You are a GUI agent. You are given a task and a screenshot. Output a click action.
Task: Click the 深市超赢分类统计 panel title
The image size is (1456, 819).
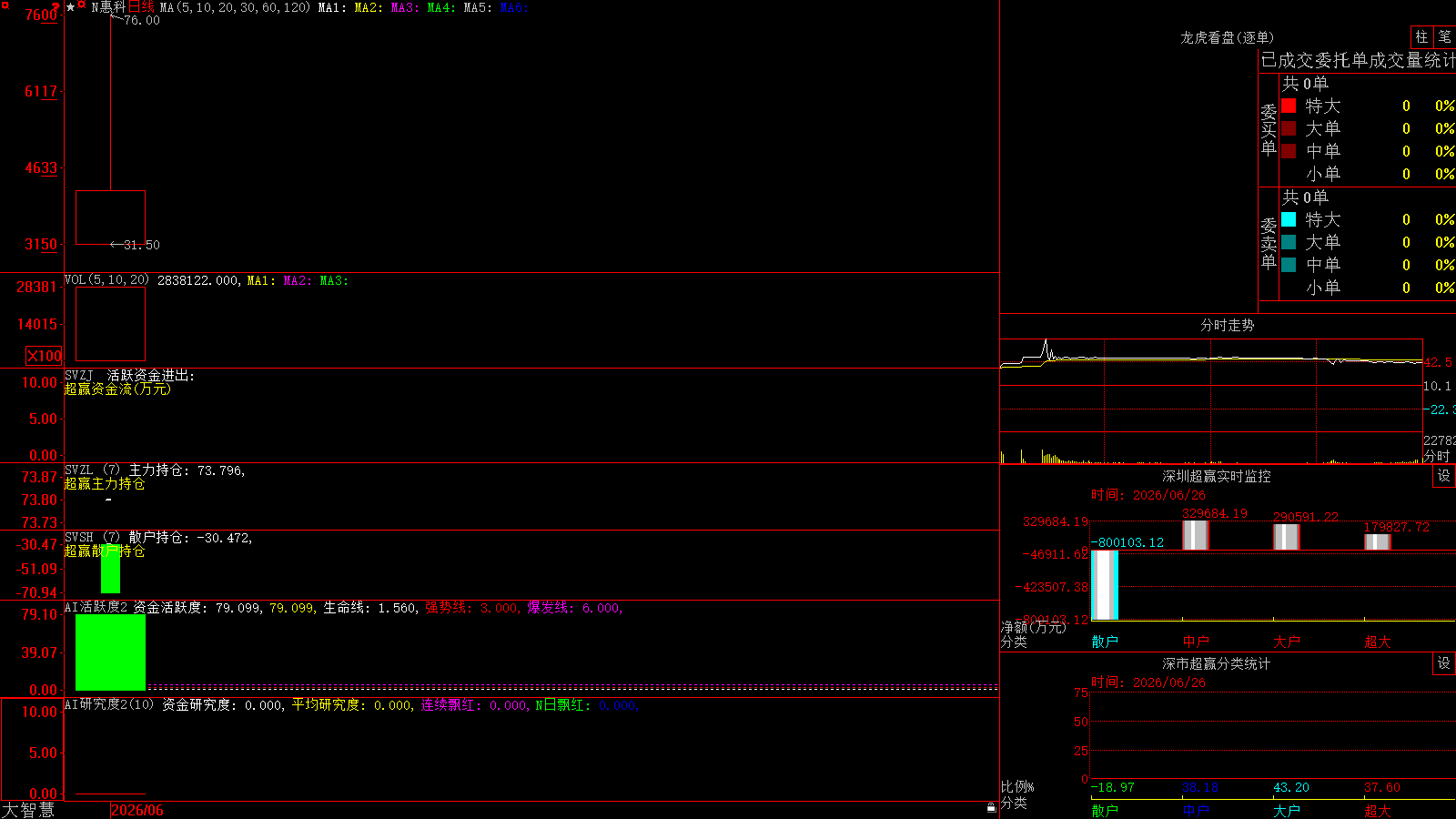(x=1217, y=663)
